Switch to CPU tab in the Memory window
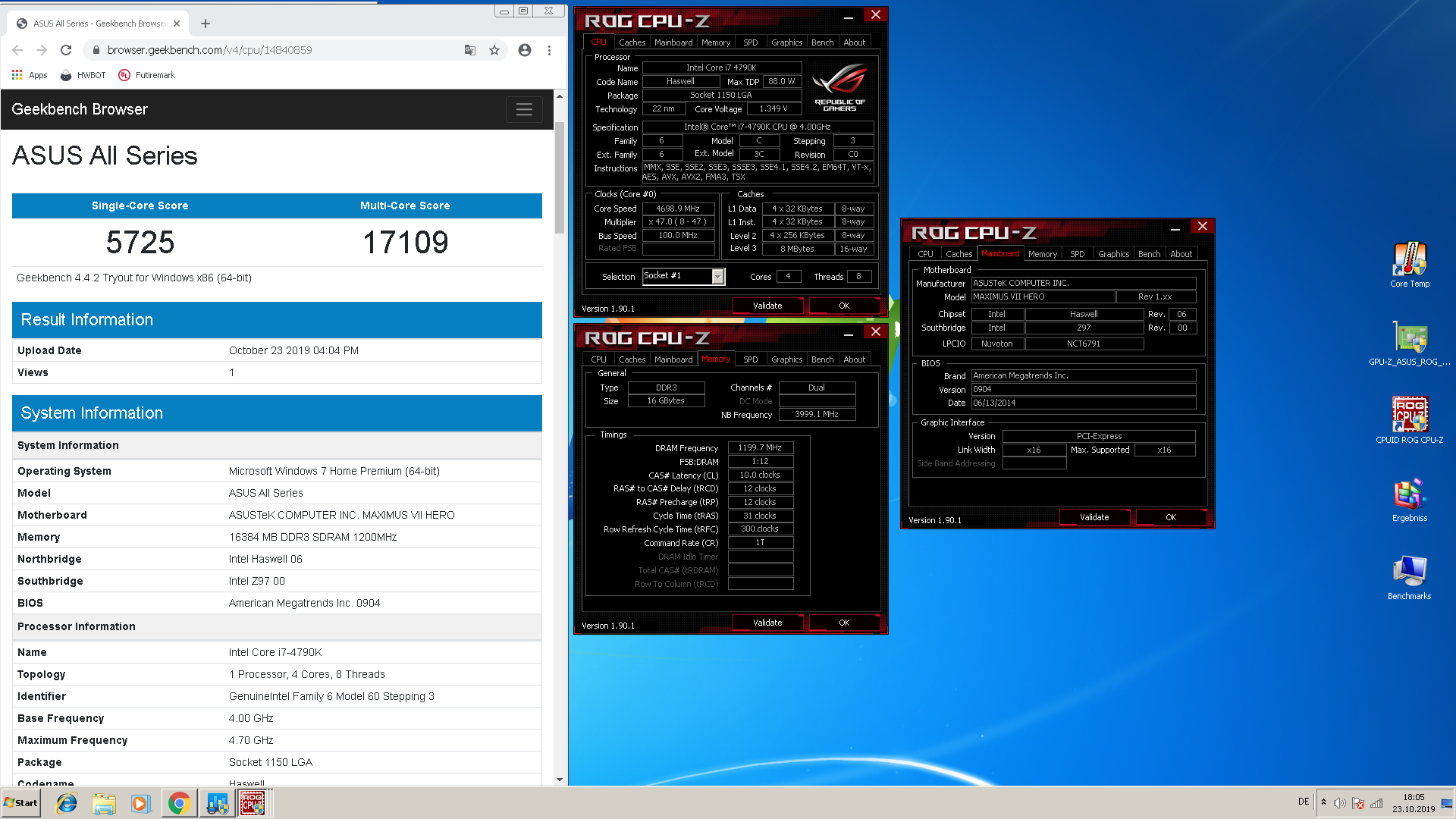Image resolution: width=1456 pixels, height=819 pixels. click(x=598, y=359)
